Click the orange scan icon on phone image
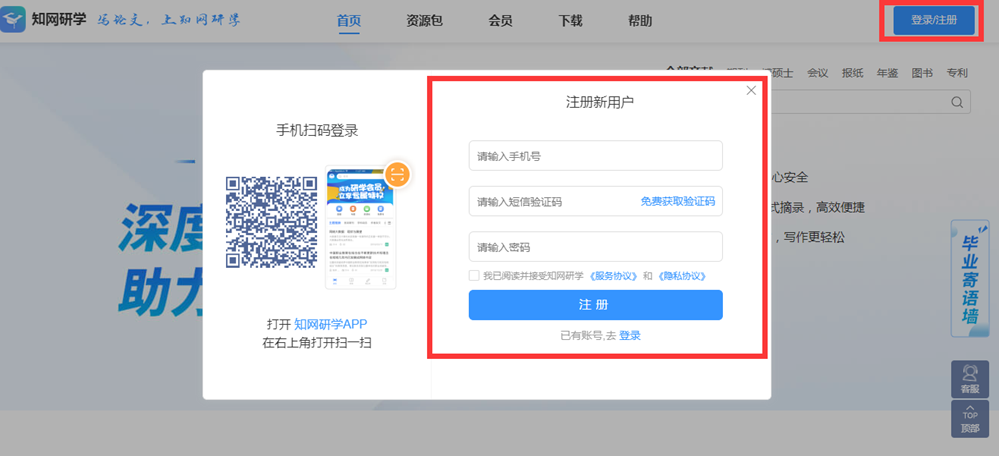999x456 pixels. [398, 175]
